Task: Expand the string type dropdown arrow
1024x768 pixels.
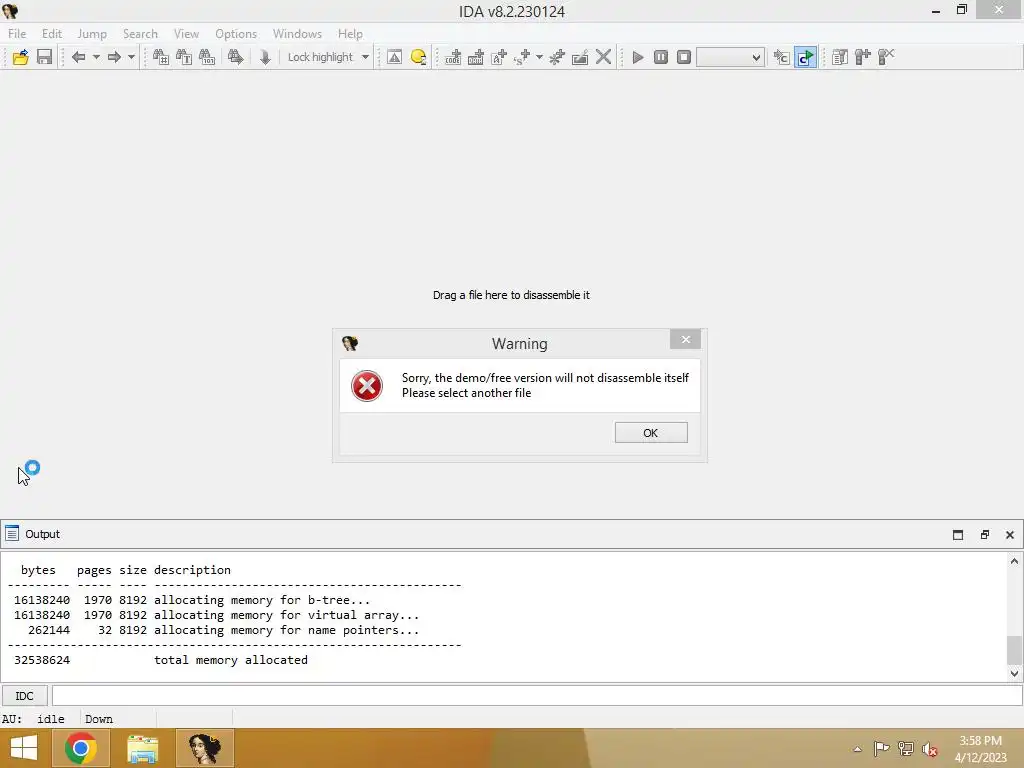Action: pos(539,57)
